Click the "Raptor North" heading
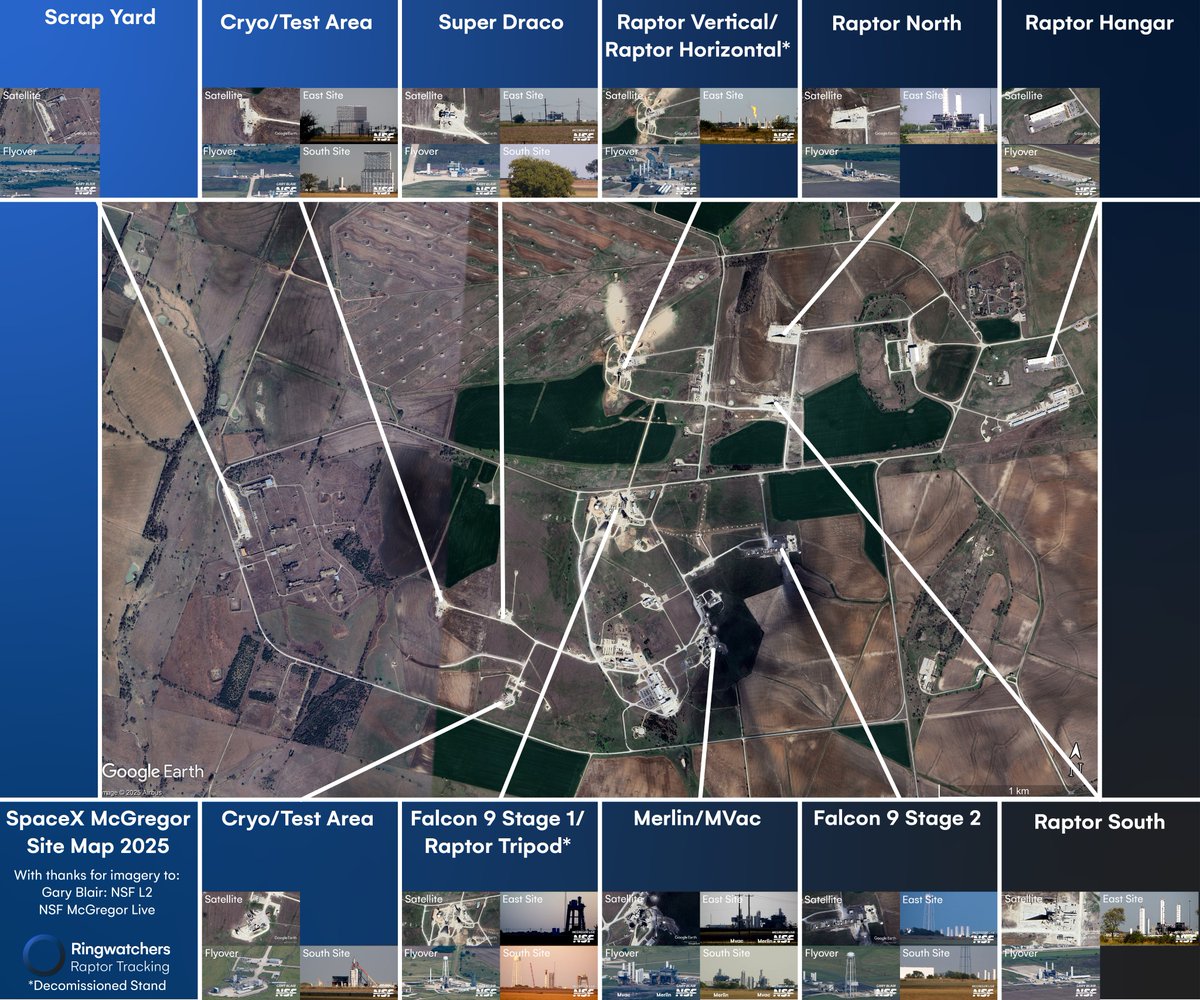1200x1000 pixels. click(896, 23)
